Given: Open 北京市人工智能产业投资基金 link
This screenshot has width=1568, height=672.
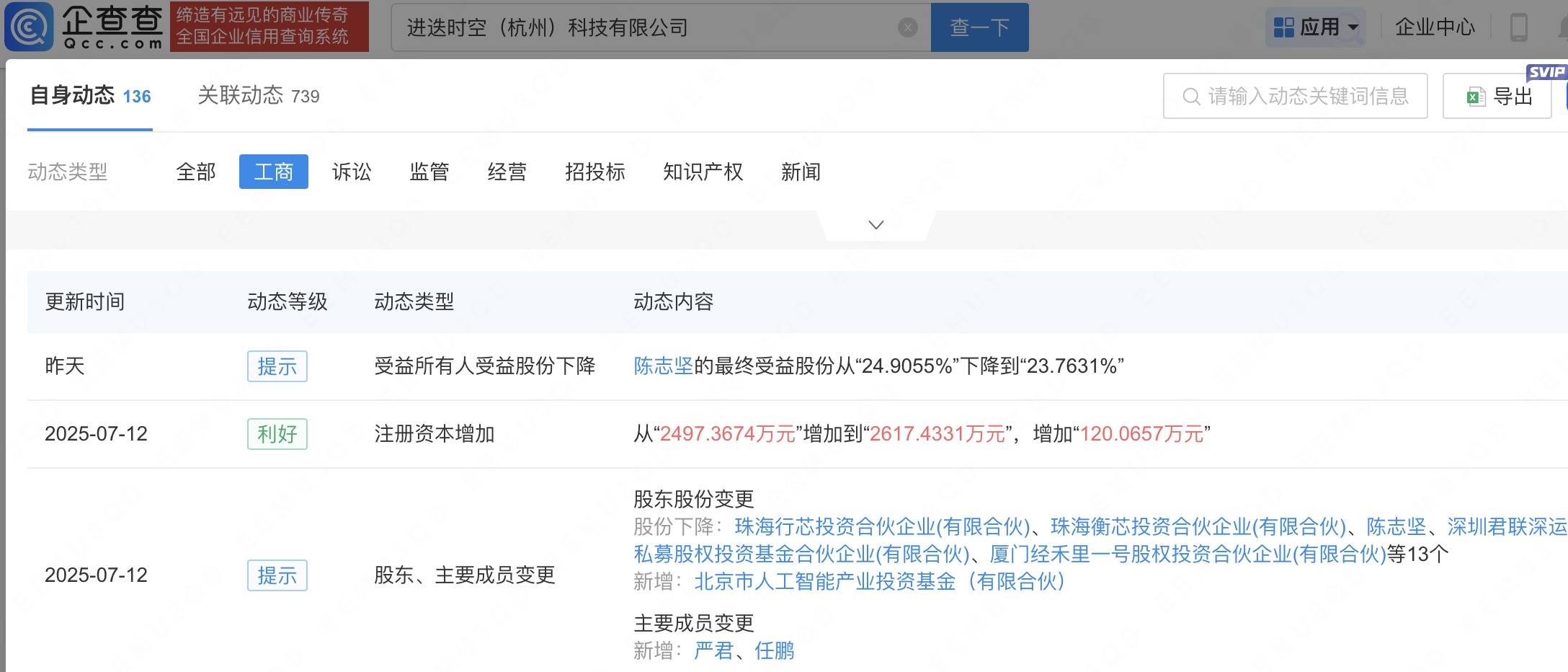Looking at the screenshot, I should click(x=880, y=582).
